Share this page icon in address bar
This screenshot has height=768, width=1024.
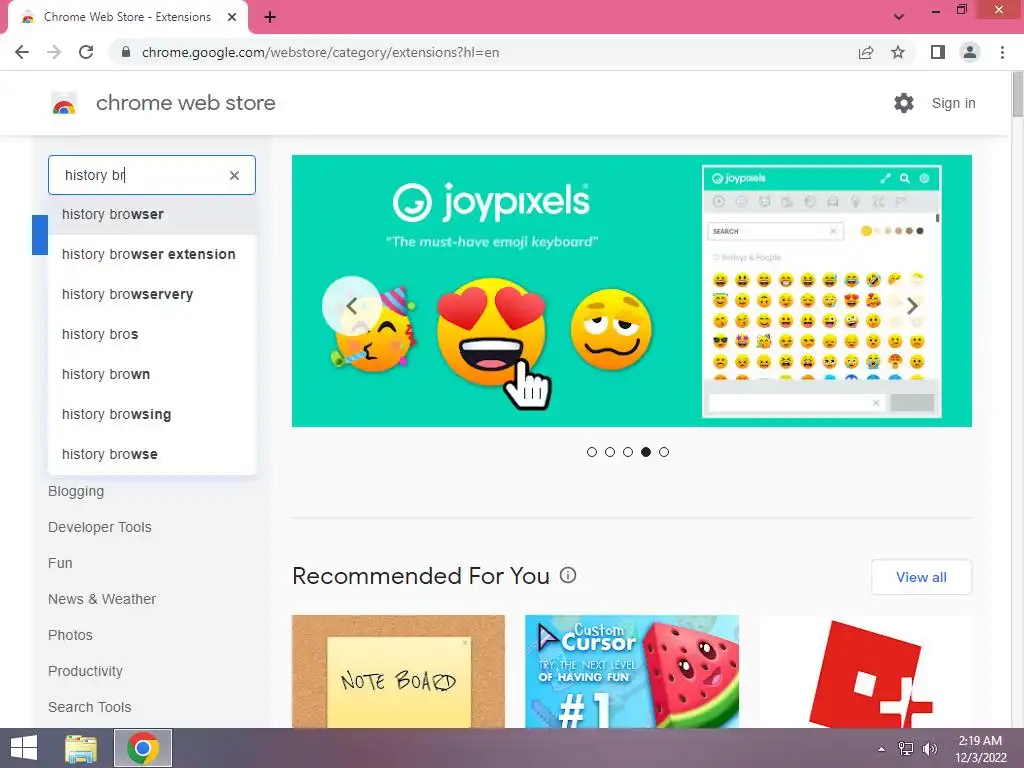tap(866, 52)
